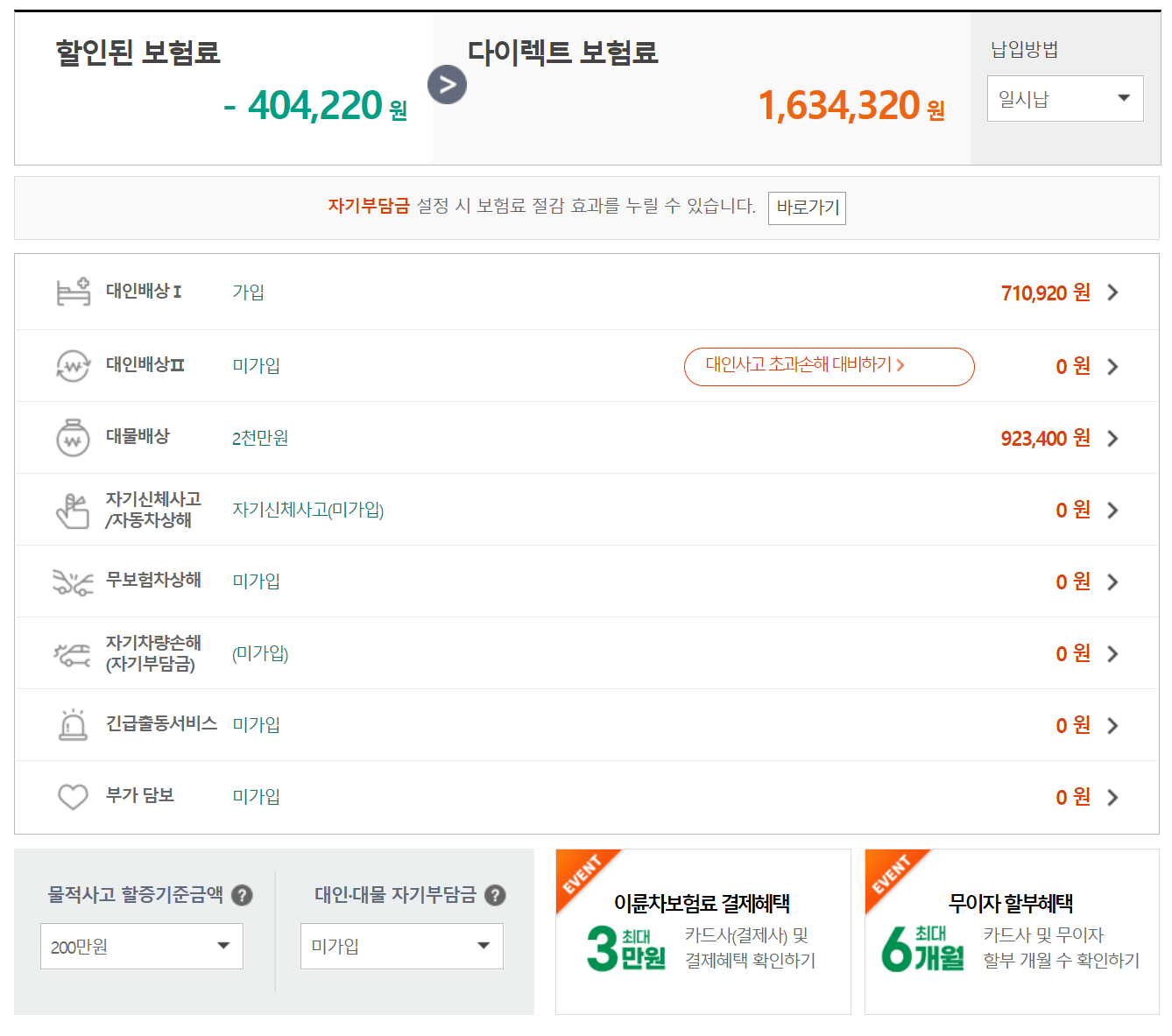Click the 2천만원 coverage value
Image resolution: width=1172 pixels, height=1036 pixels.
point(260,438)
